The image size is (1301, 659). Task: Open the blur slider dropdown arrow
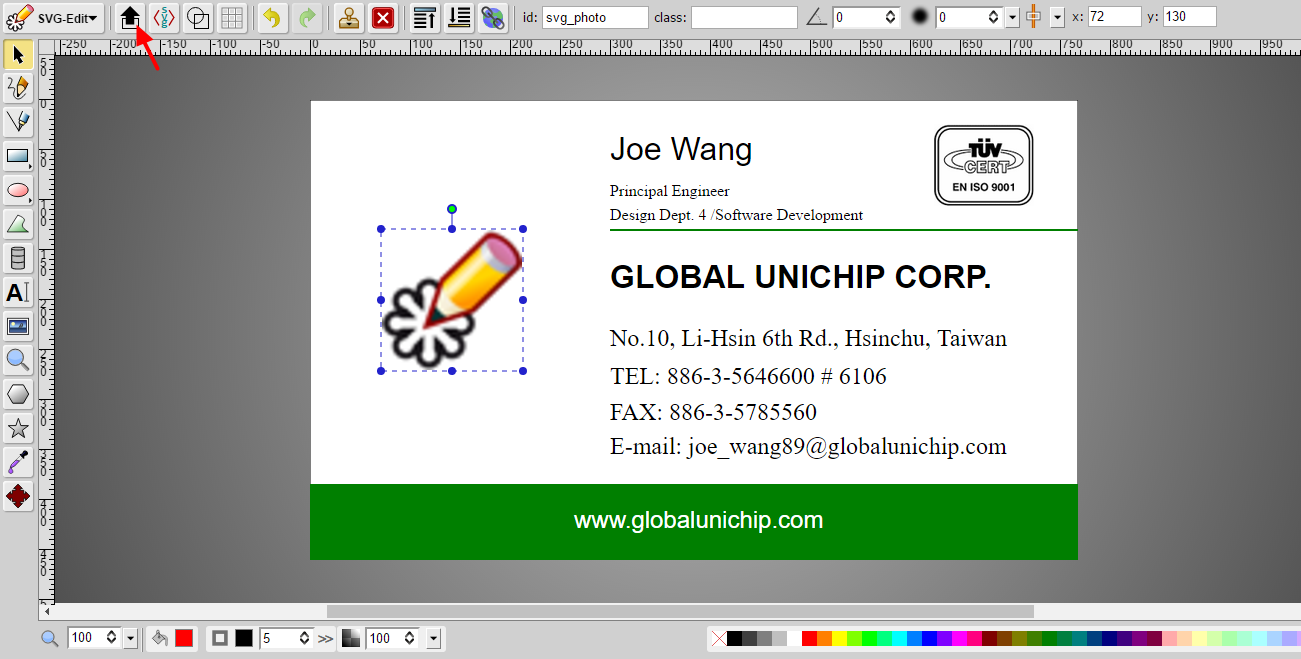click(1012, 17)
